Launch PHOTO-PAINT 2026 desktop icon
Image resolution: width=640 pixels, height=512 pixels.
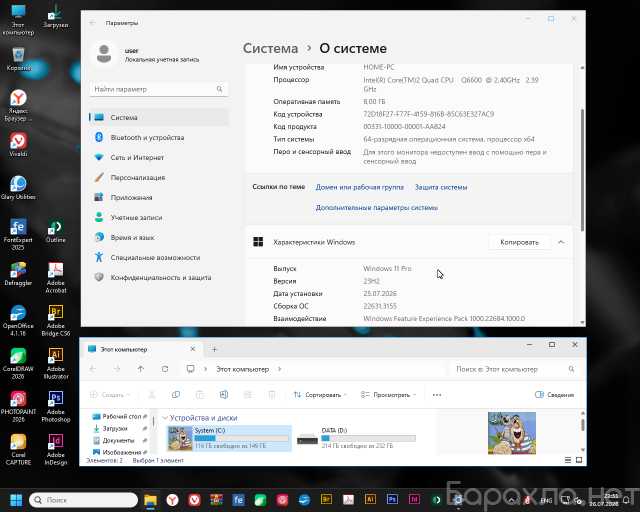tap(18, 406)
